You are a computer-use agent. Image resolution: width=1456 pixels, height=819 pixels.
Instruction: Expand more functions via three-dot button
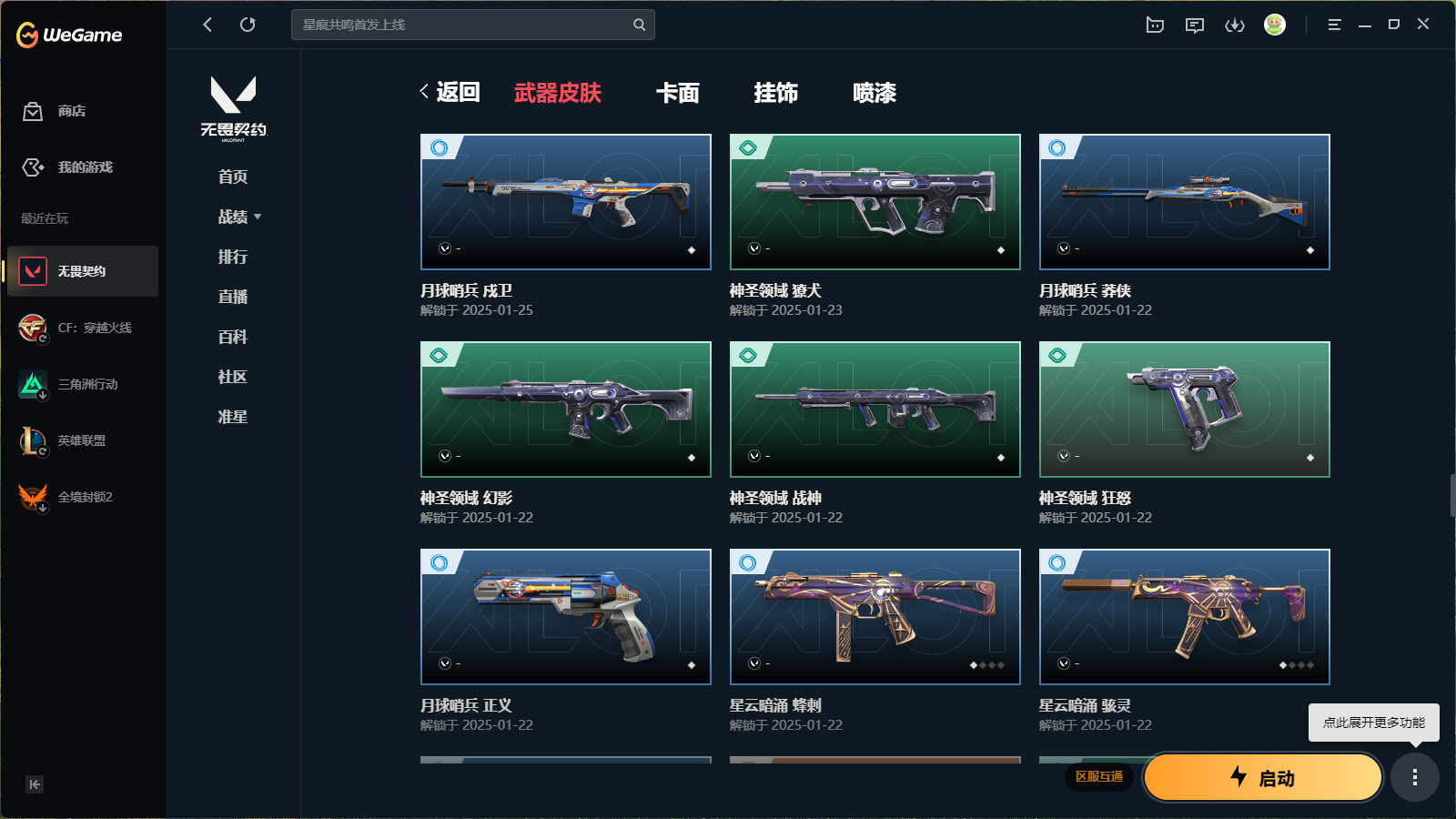tap(1415, 777)
